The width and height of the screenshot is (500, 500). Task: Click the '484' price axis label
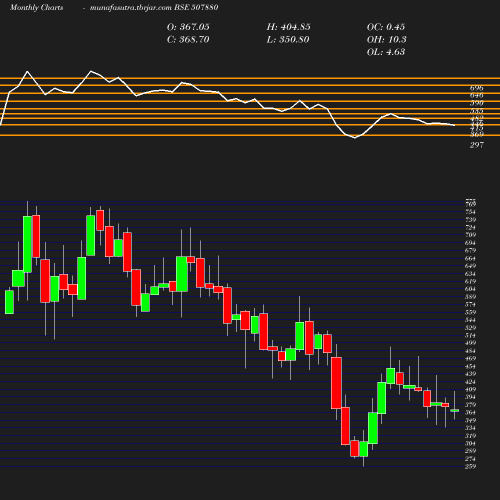point(470,351)
